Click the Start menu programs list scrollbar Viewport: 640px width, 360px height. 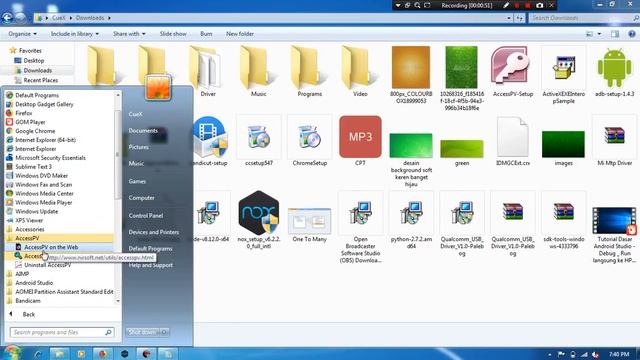[x=118, y=155]
